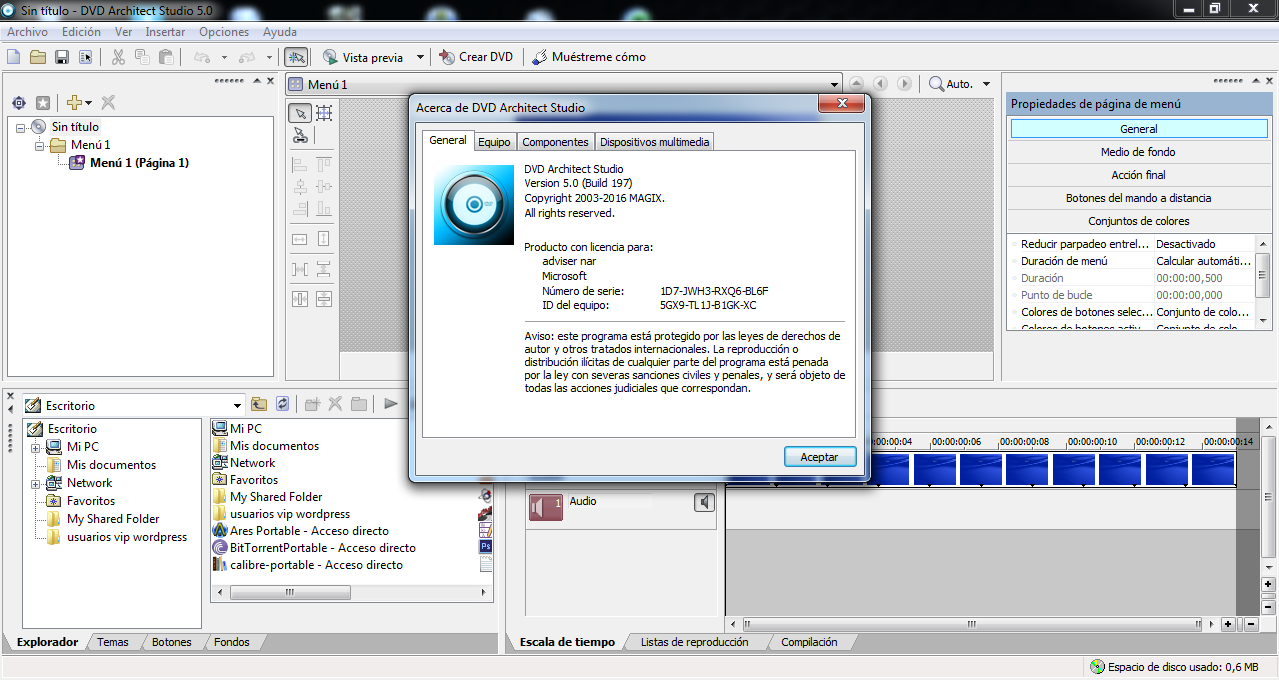Open the Auto. zoom level dropdown
The height and width of the screenshot is (680, 1279).
(986, 84)
